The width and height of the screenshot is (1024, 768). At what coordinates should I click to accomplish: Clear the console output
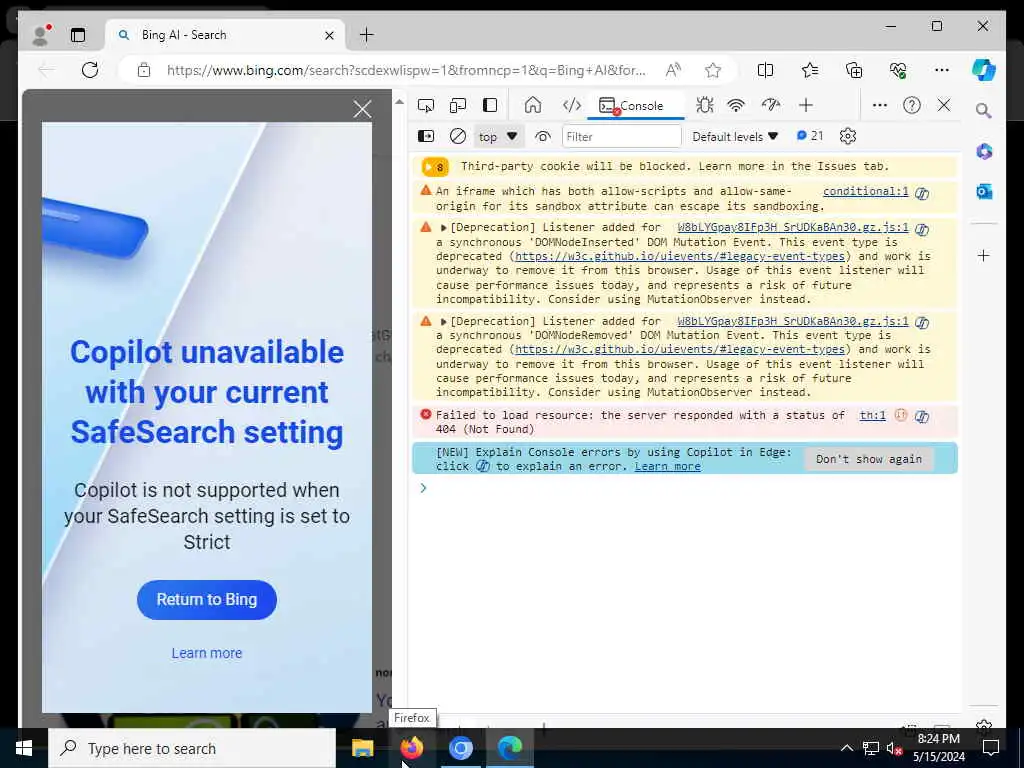(x=458, y=136)
